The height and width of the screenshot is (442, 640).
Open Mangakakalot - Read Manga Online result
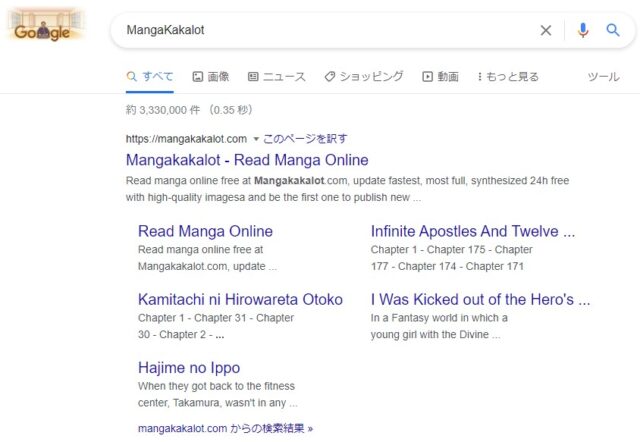point(247,160)
